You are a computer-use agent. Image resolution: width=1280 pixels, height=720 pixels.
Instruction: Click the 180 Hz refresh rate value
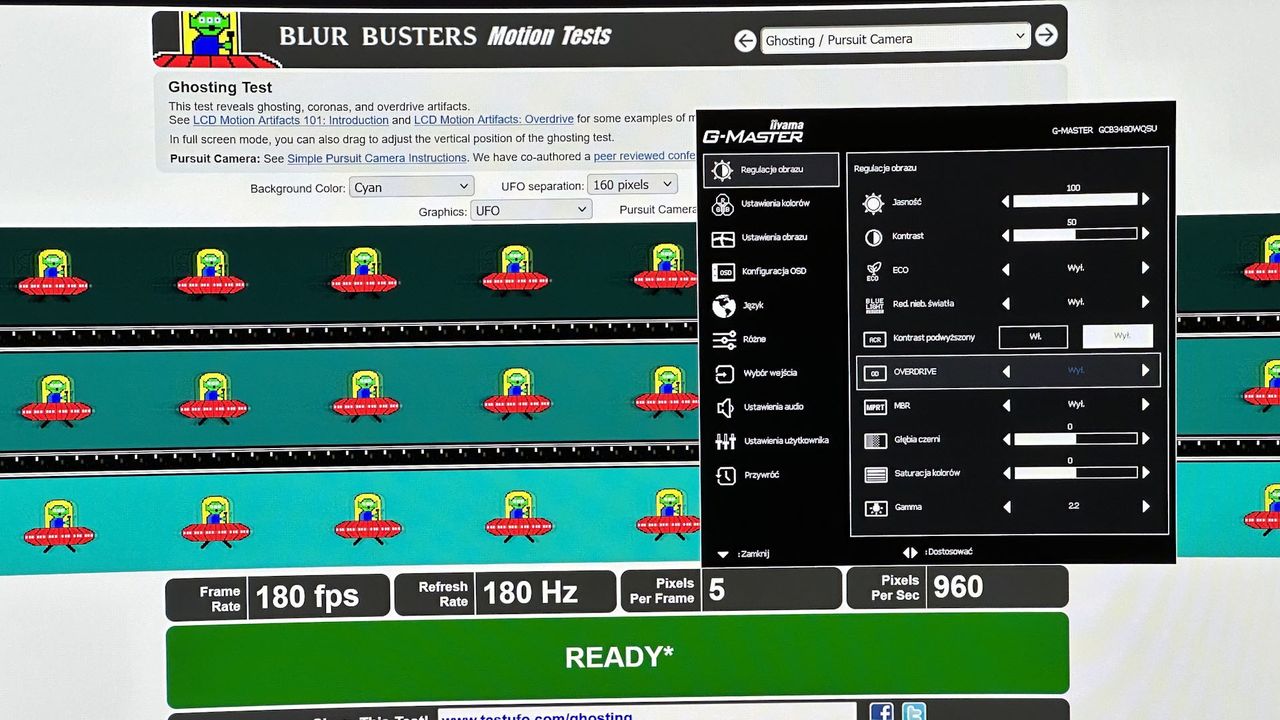(x=530, y=593)
